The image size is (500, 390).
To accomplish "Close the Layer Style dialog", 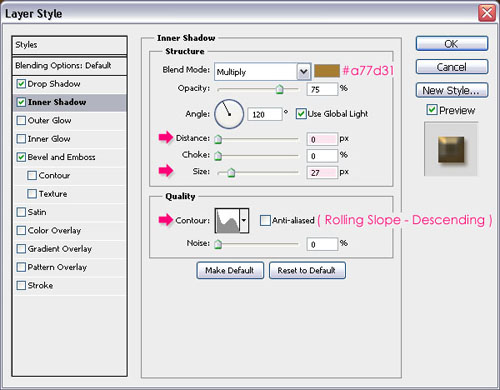I will 487,13.
